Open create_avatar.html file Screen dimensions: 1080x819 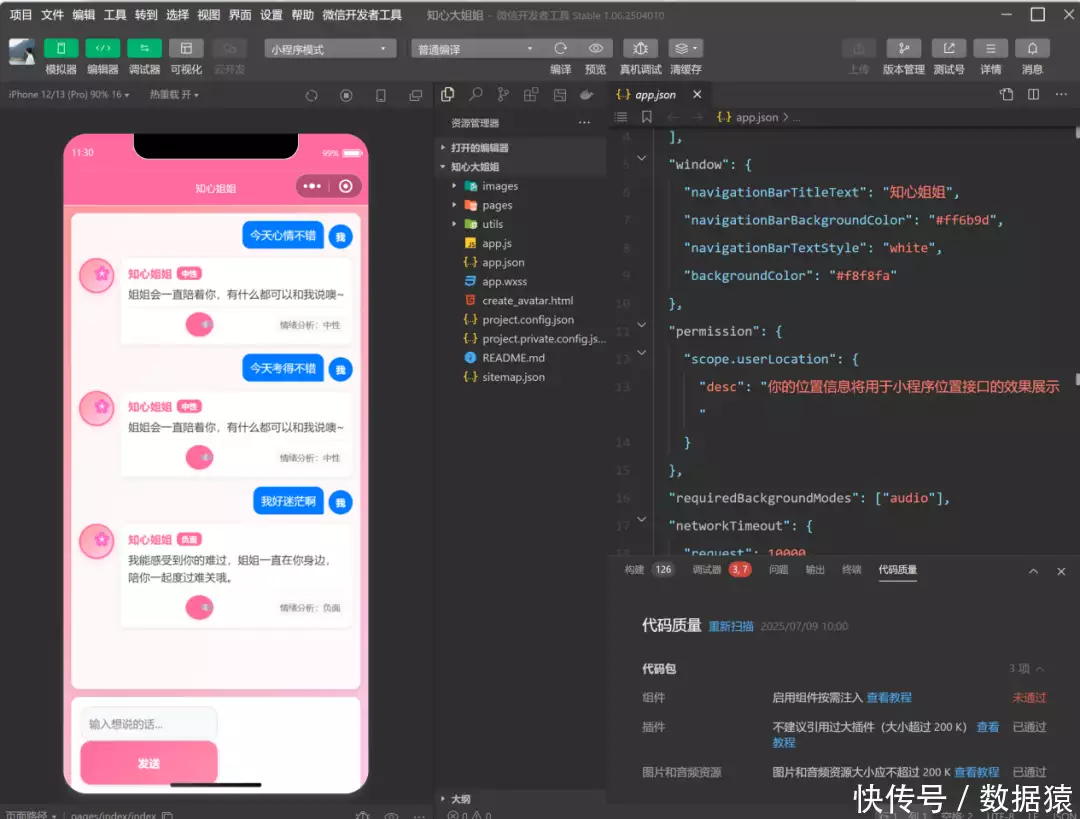527,300
